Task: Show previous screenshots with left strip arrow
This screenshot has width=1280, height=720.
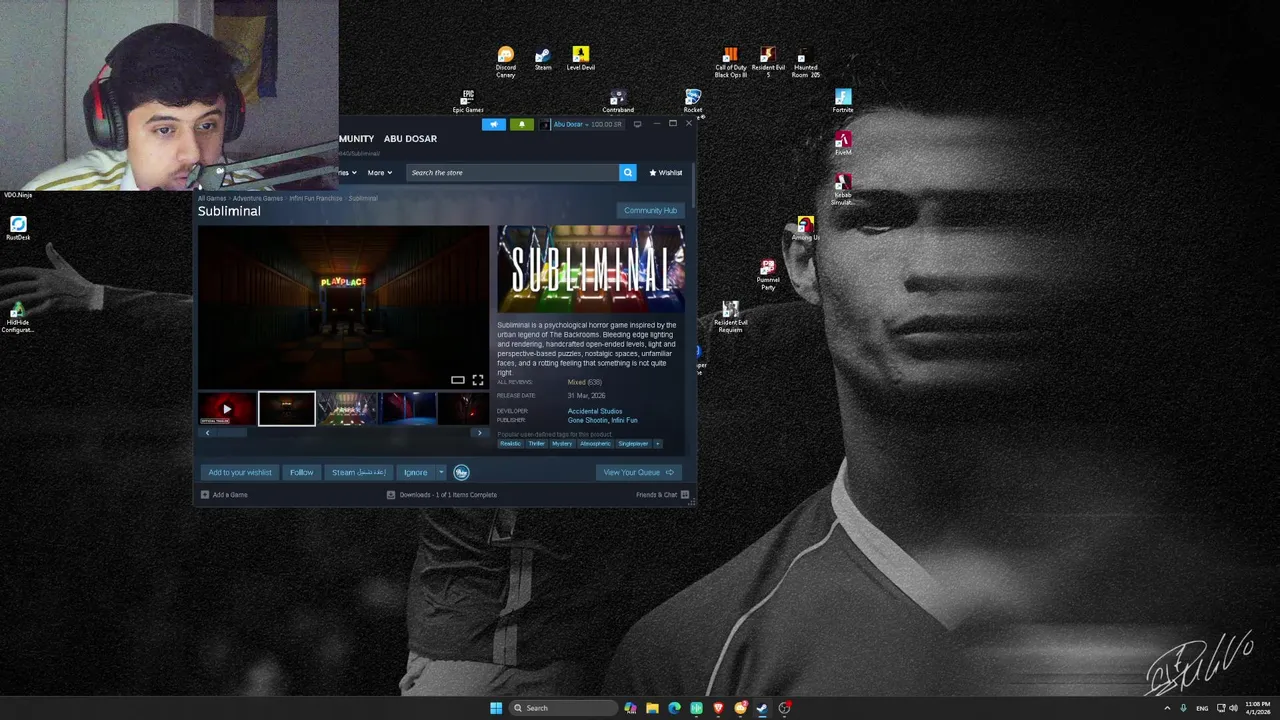Action: (207, 433)
